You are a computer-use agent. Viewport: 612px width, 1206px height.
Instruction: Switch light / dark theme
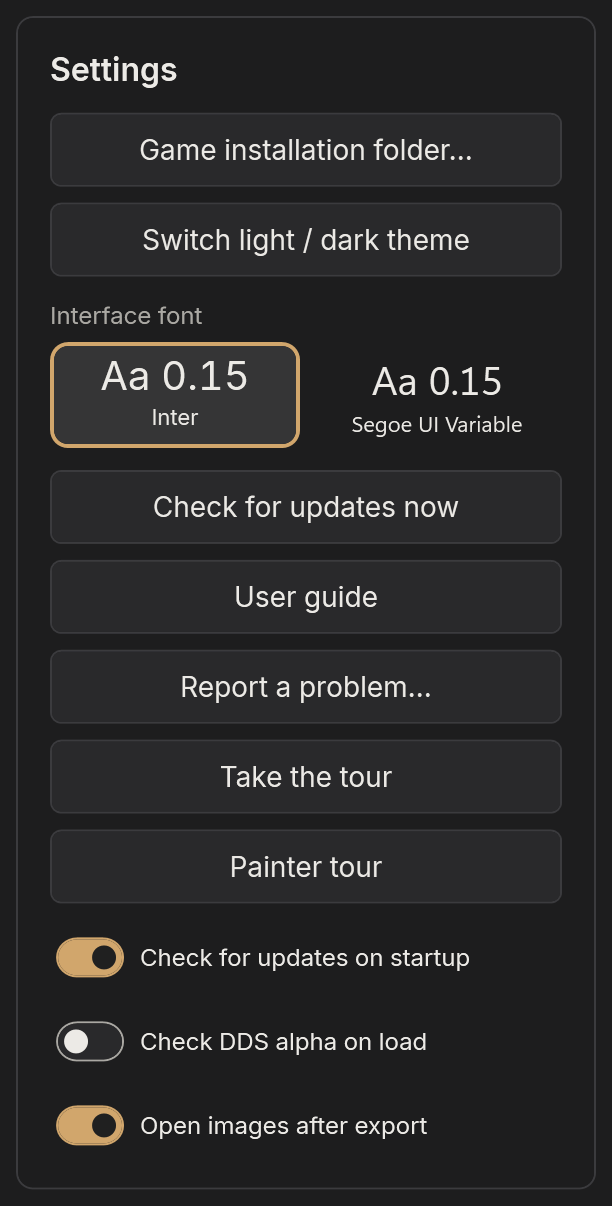(306, 240)
